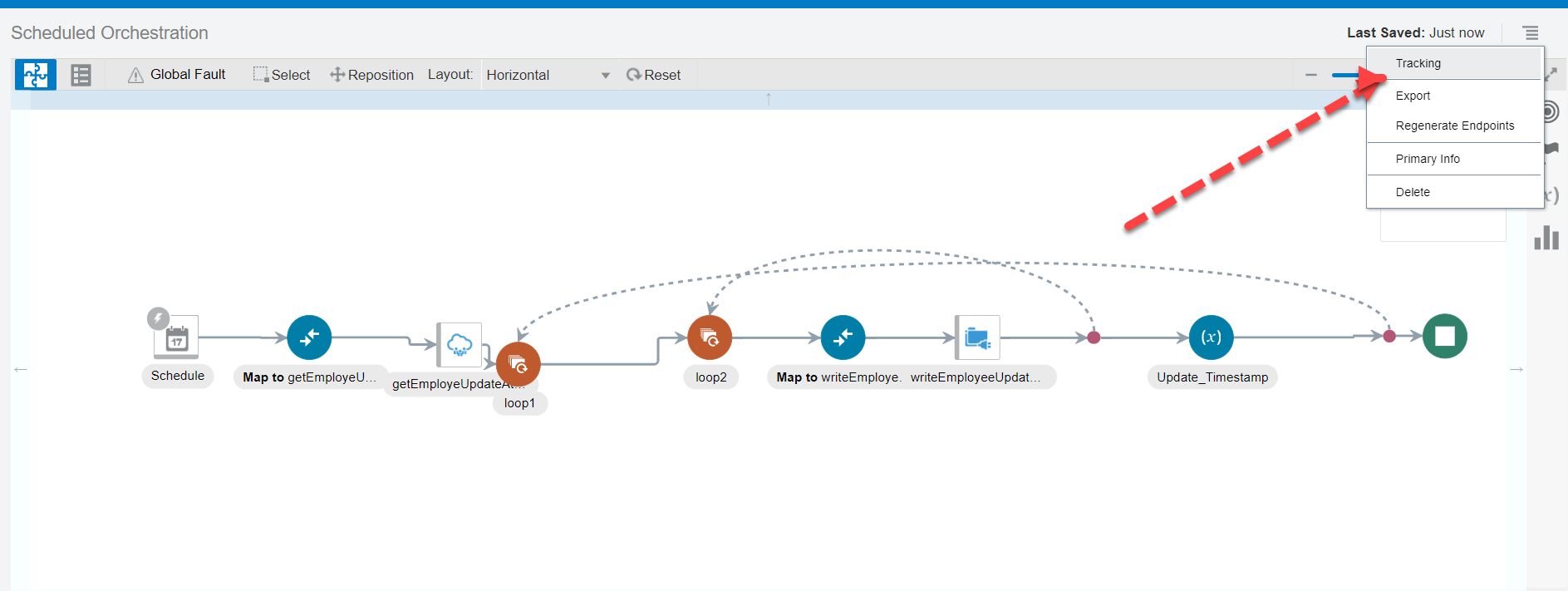Open the getEmployeUpdate cloud invoke node
Image resolution: width=1568 pixels, height=591 pixels.
[x=459, y=344]
